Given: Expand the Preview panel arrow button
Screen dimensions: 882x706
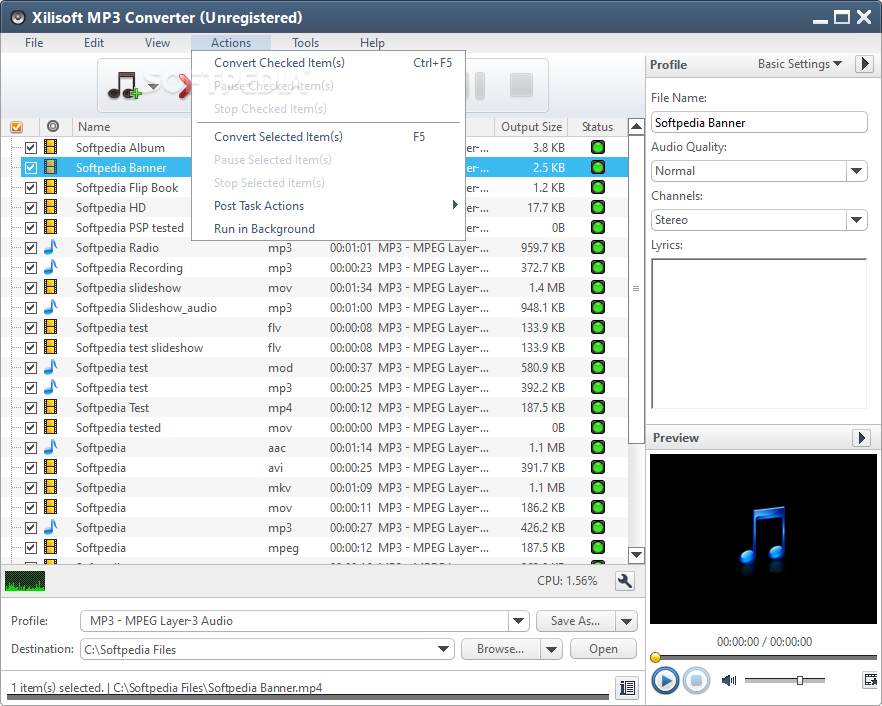Looking at the screenshot, I should coord(861,438).
